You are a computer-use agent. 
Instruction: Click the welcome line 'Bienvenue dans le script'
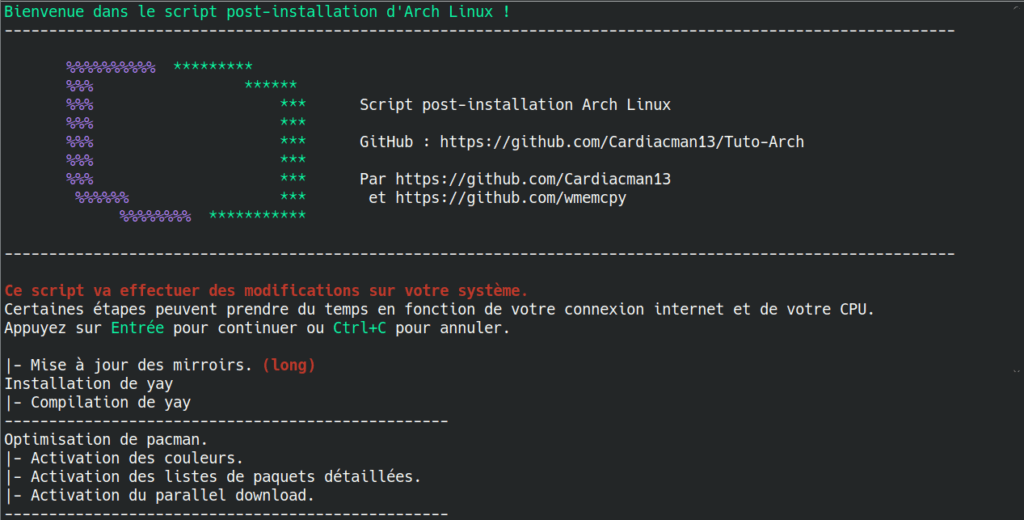coord(257,12)
